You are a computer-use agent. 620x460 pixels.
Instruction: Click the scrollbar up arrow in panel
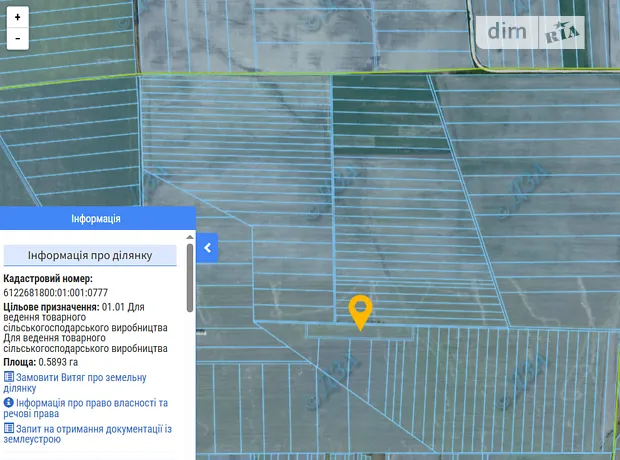pos(190,237)
